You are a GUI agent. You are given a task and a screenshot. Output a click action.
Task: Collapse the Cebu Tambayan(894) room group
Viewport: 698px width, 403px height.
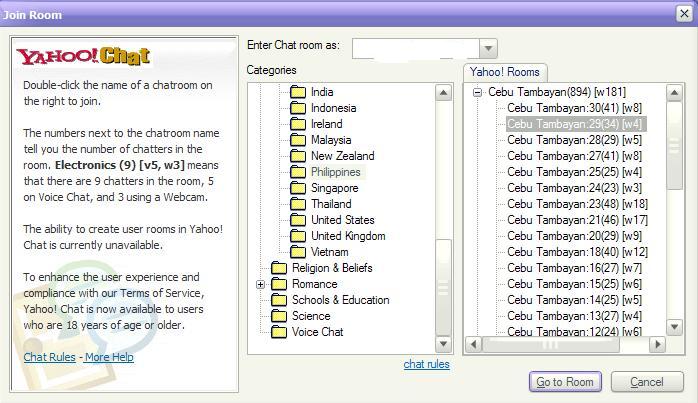pyautogui.click(x=478, y=92)
